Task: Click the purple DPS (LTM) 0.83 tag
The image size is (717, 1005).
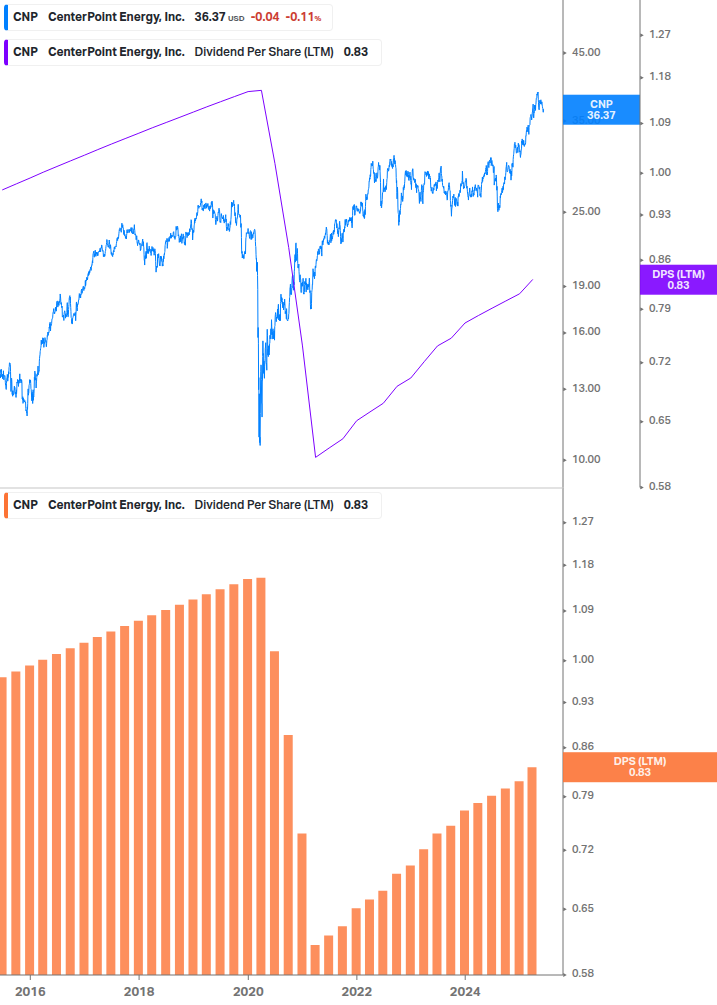Action: coord(678,279)
